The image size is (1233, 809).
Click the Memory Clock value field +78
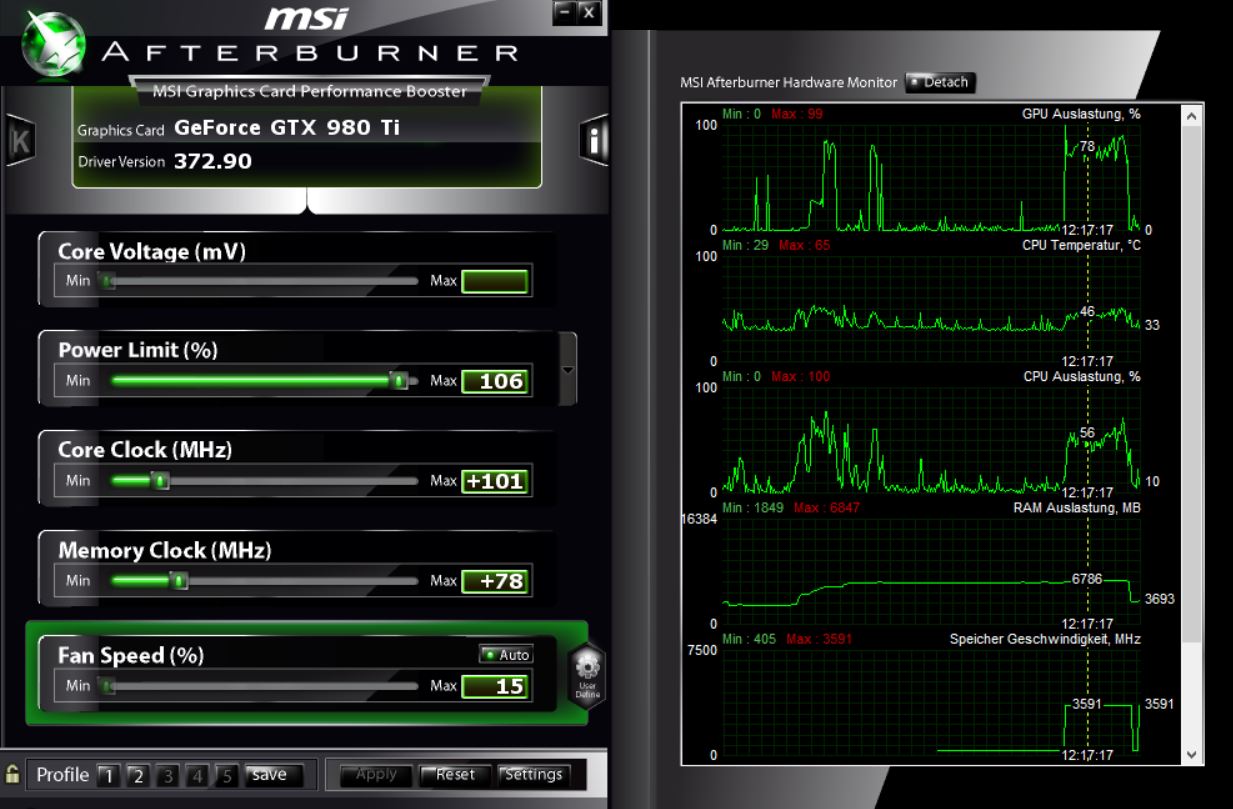tap(494, 581)
